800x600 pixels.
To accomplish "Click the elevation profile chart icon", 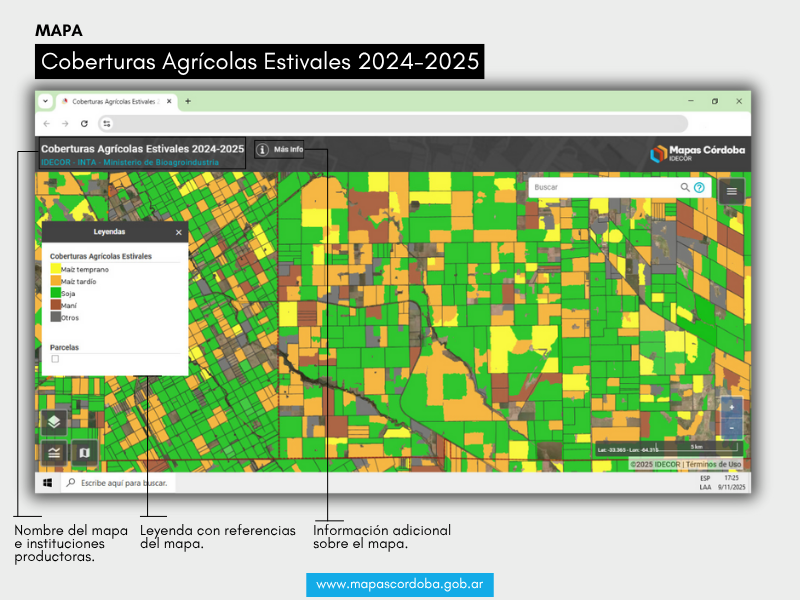I will pos(54,452).
